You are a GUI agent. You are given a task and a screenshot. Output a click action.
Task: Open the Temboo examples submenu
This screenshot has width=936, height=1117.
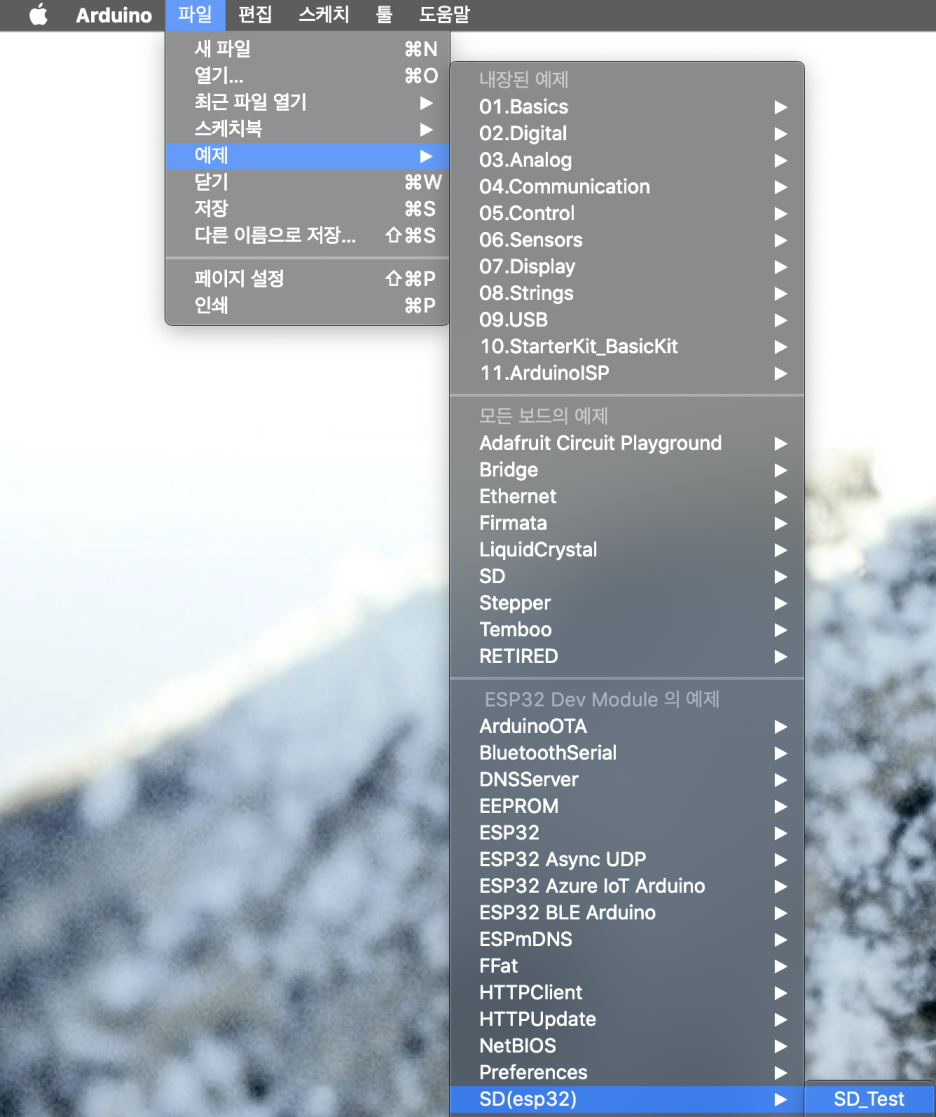(627, 630)
